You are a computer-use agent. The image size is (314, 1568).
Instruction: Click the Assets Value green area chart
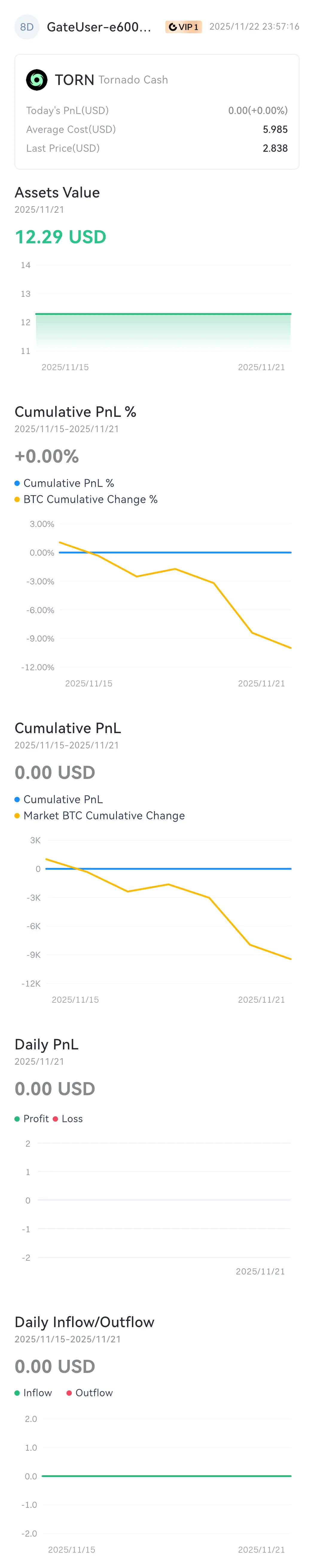(163, 332)
